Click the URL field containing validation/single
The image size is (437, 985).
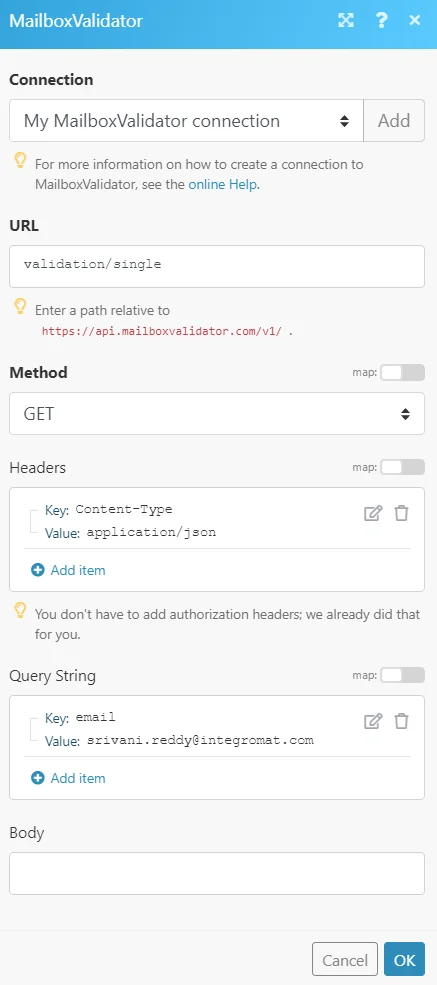click(217, 266)
